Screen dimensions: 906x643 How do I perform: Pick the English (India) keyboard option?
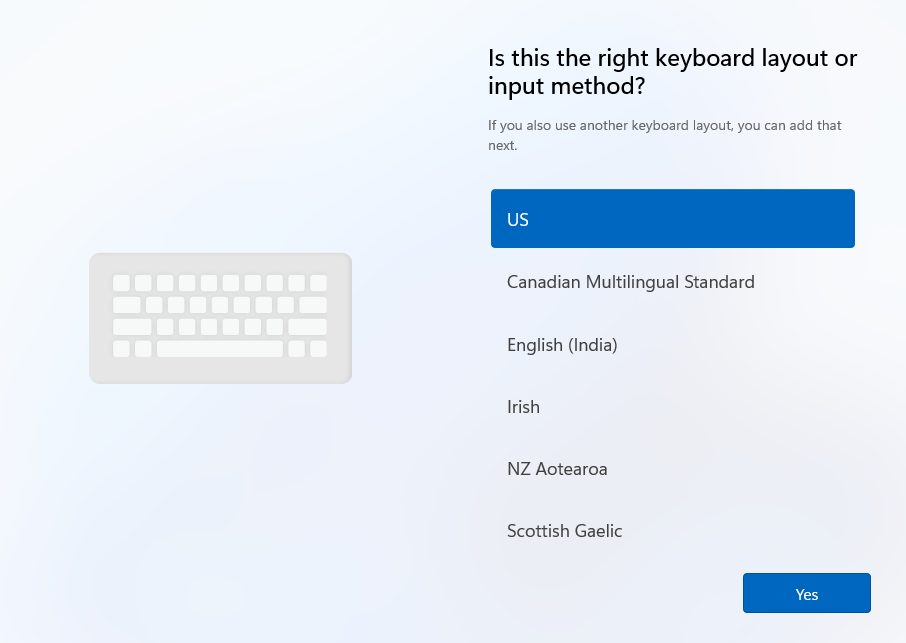pyautogui.click(x=562, y=345)
